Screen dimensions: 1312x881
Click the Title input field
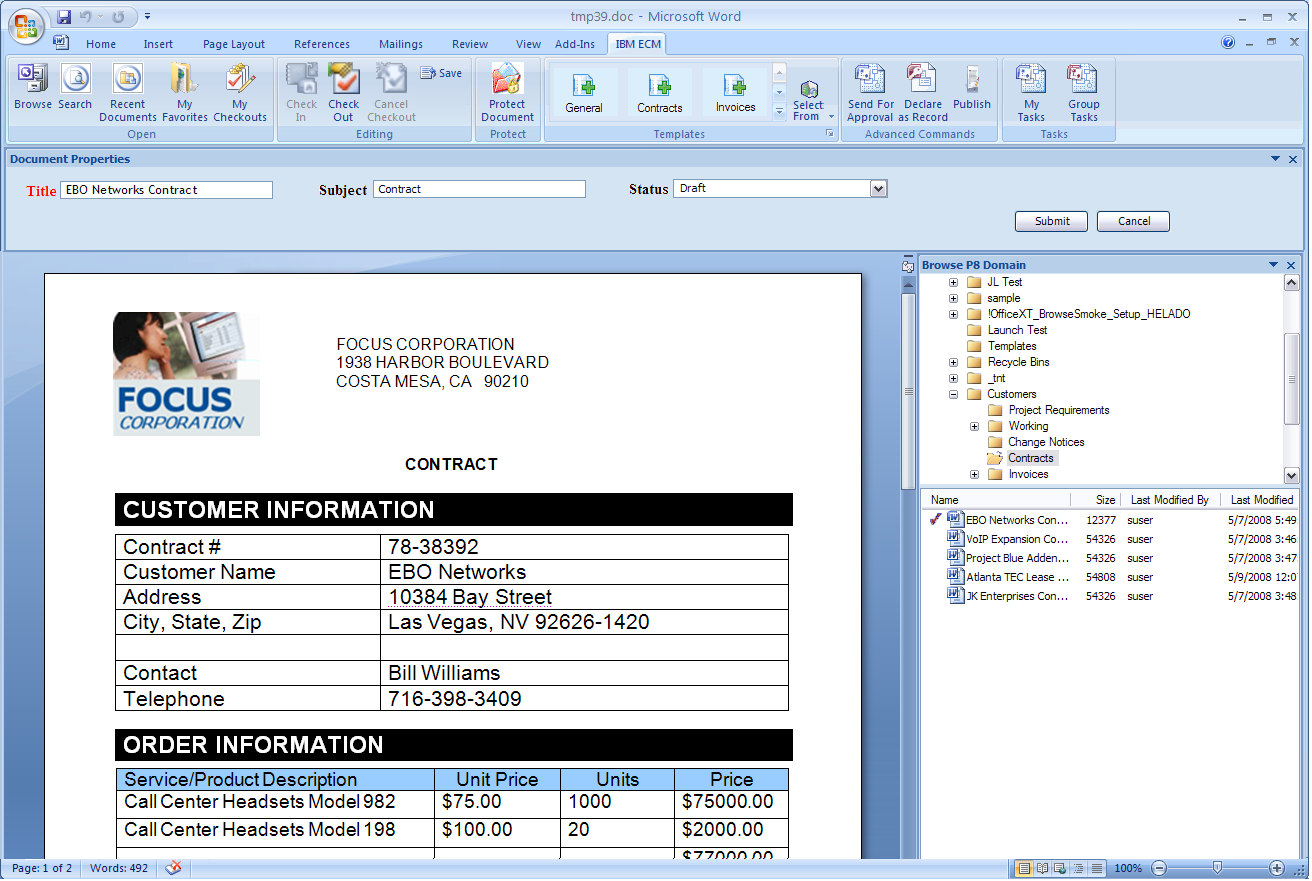coord(166,190)
